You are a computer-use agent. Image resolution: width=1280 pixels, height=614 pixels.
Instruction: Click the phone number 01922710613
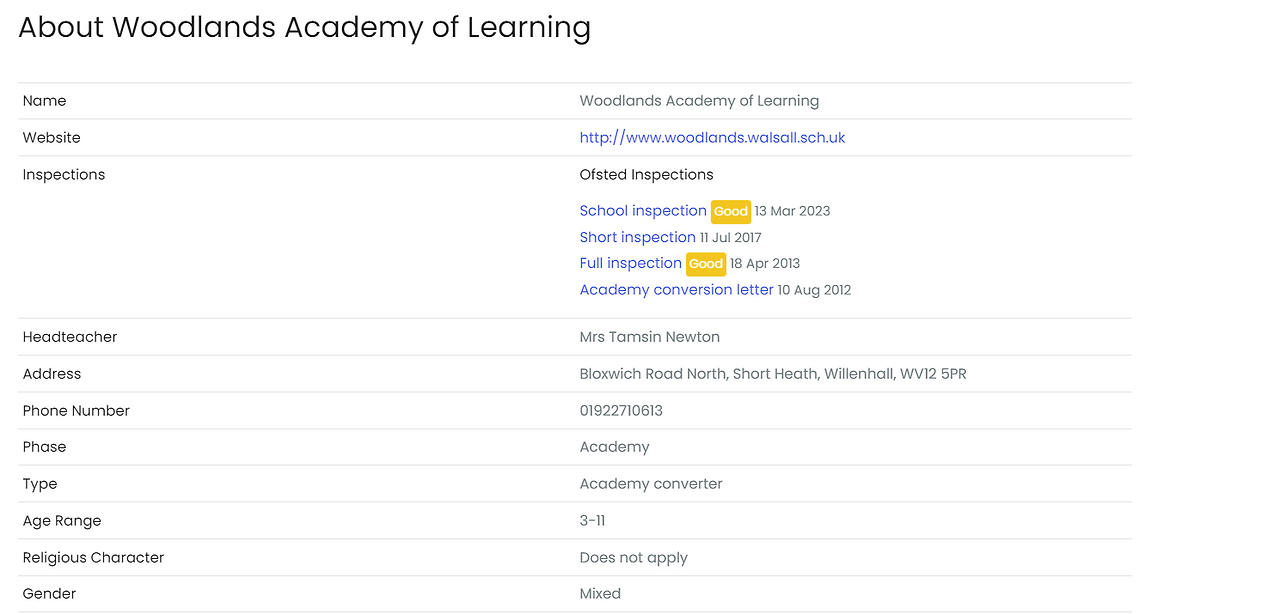(621, 411)
